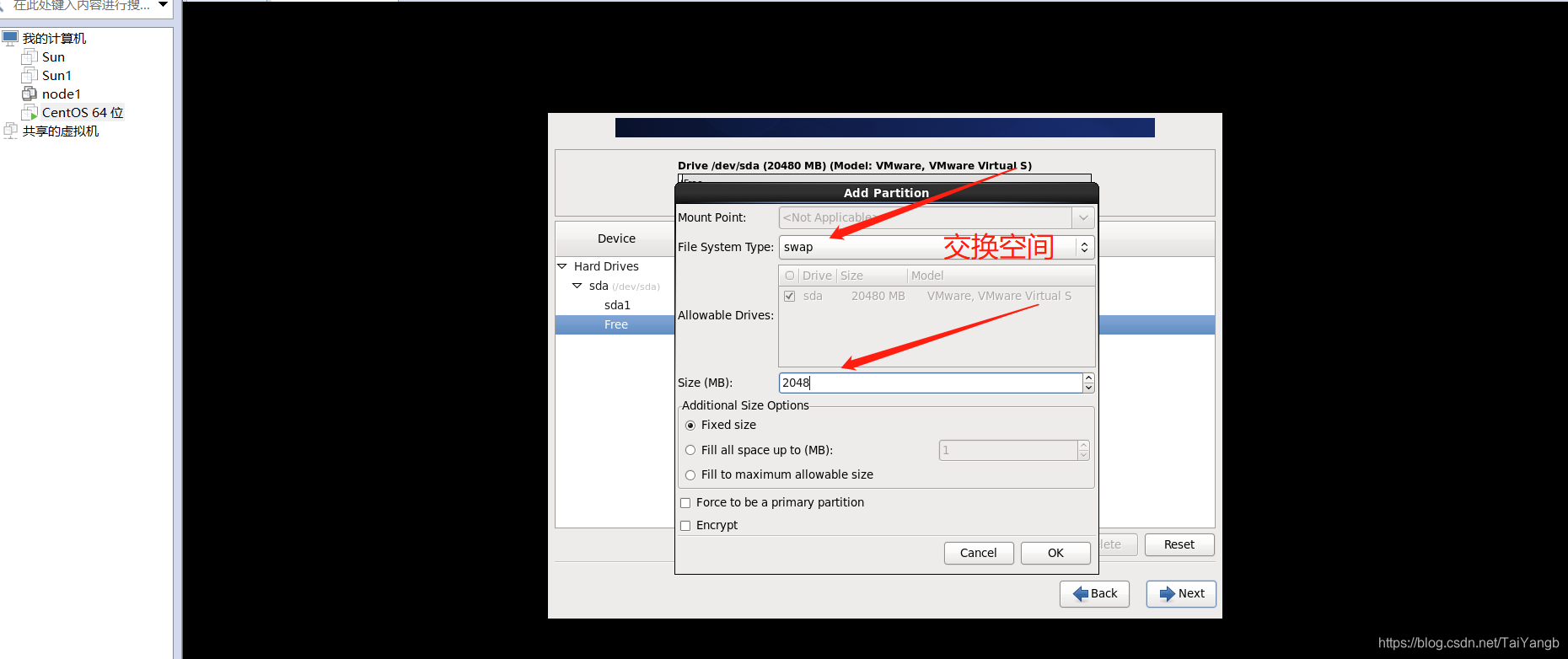Click the Size (MB) input field
The width and height of the screenshot is (1568, 659).
931,383
